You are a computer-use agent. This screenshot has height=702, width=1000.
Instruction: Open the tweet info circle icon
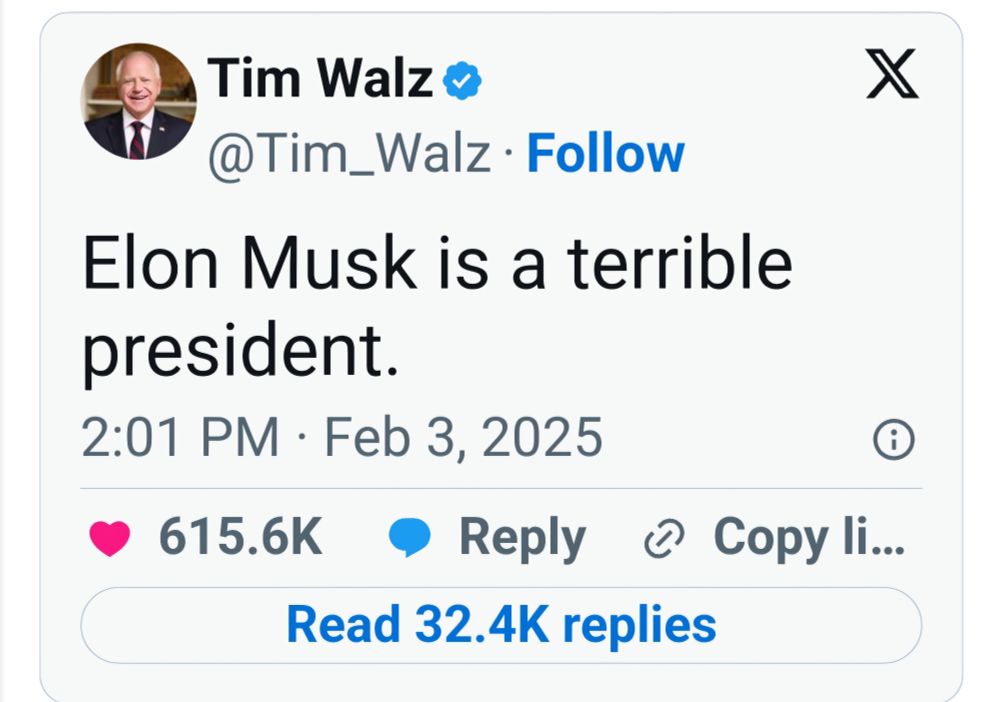[893, 439]
